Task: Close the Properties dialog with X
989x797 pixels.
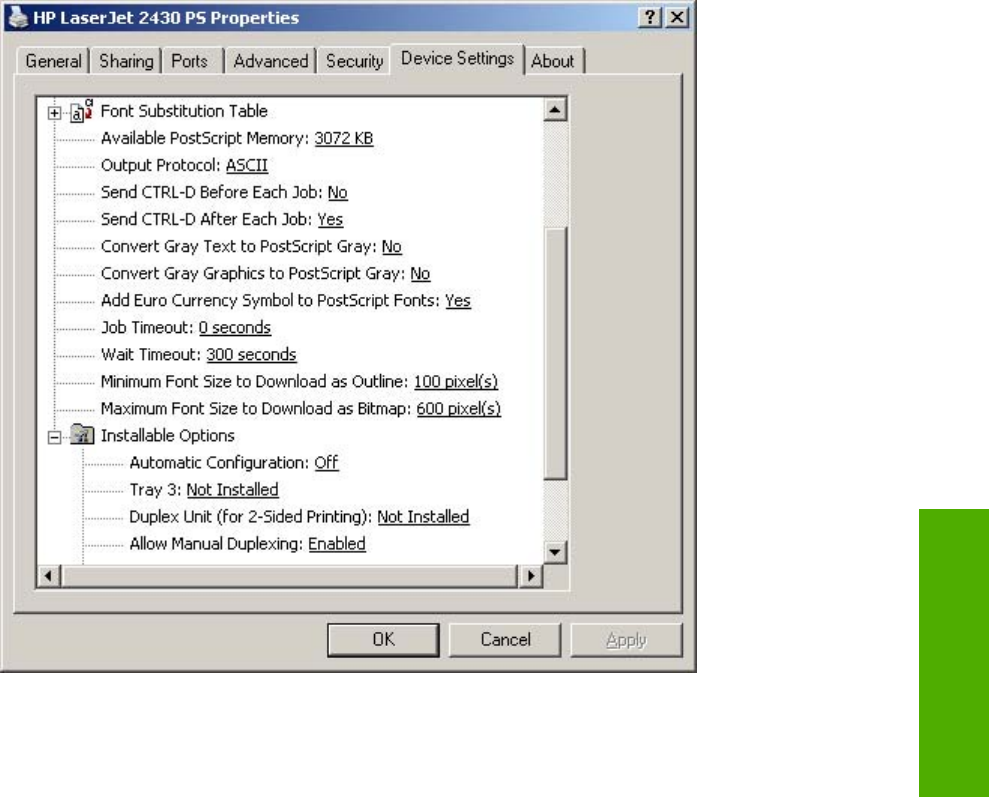Action: pyautogui.click(x=677, y=18)
